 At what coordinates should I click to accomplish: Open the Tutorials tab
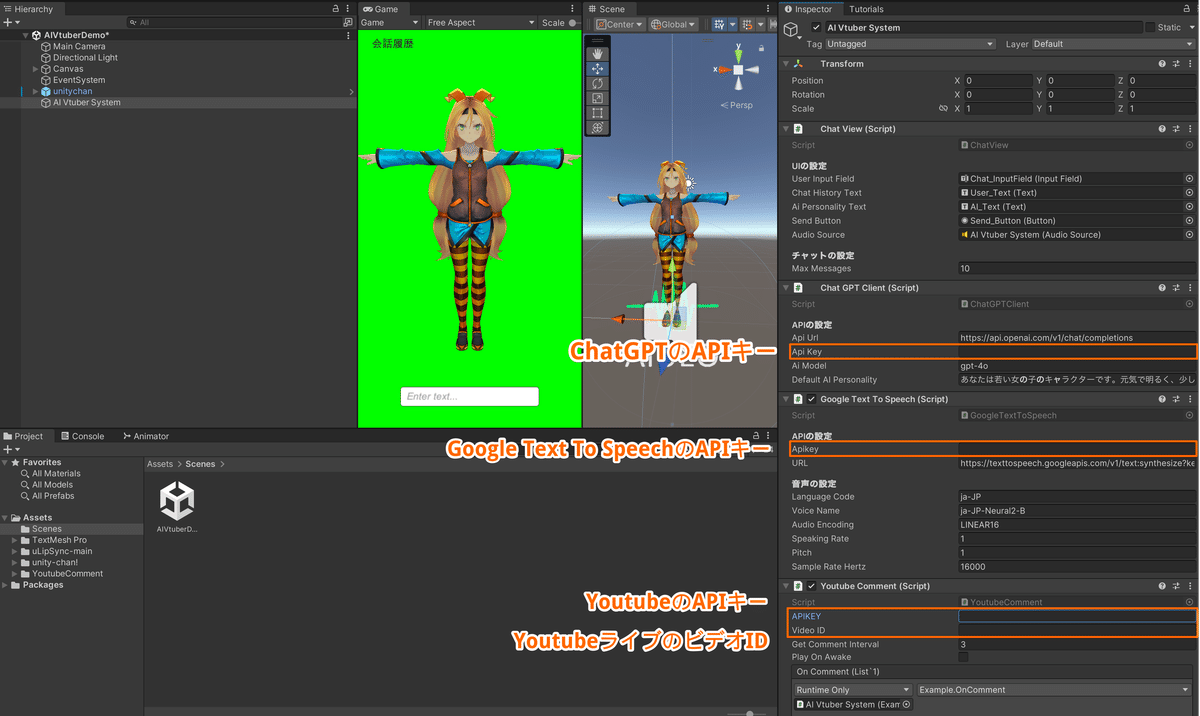pos(866,8)
